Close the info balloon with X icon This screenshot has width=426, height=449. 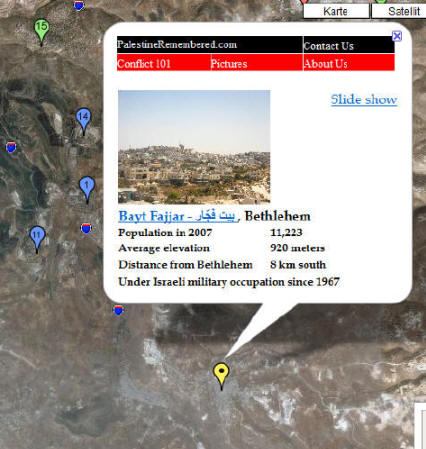[x=397, y=36]
